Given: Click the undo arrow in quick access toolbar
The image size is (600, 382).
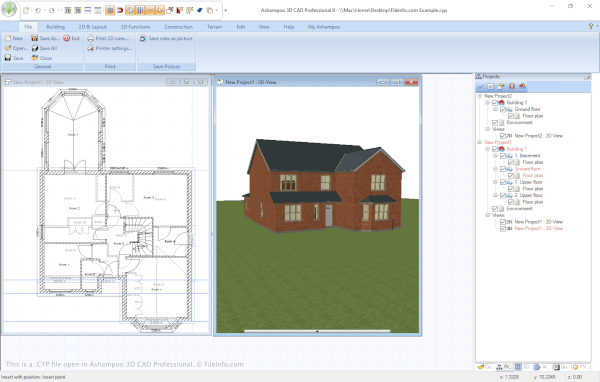Looking at the screenshot, I should (38, 10).
